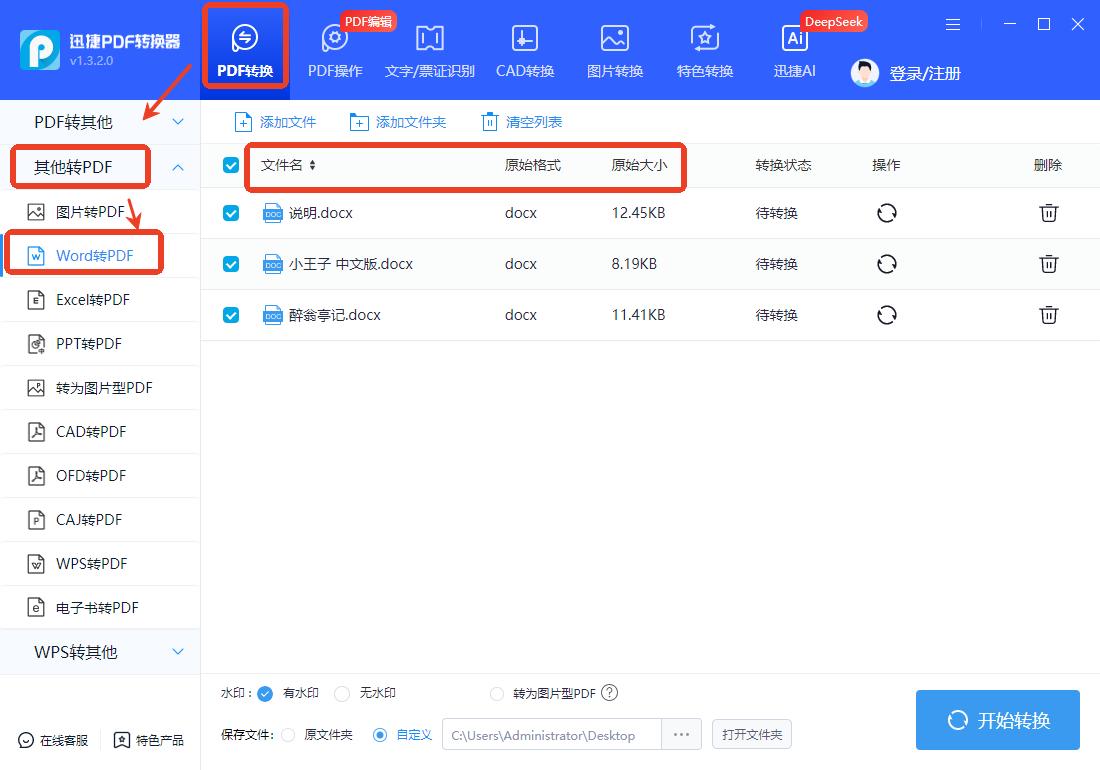This screenshot has width=1100, height=770.
Task: Open the 特色转换 feature icon
Action: click(704, 47)
